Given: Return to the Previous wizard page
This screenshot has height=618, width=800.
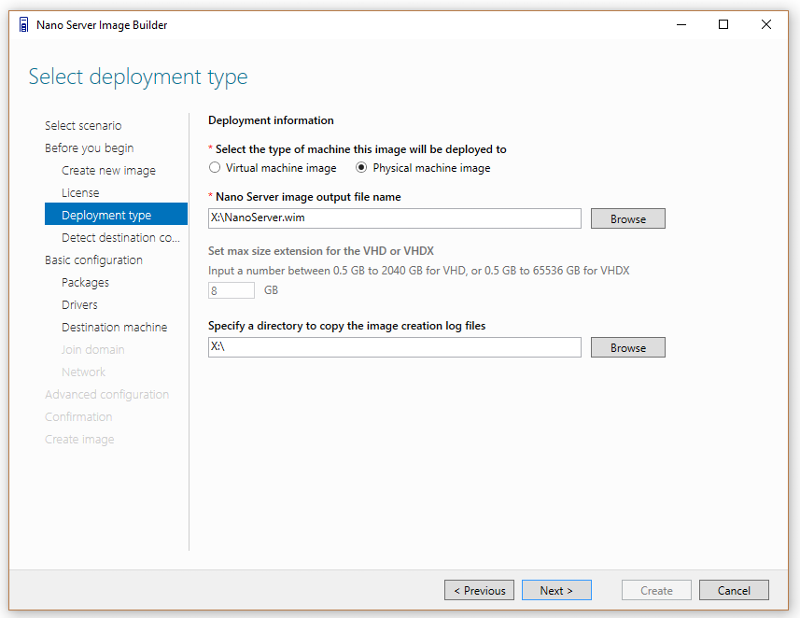Looking at the screenshot, I should (479, 590).
